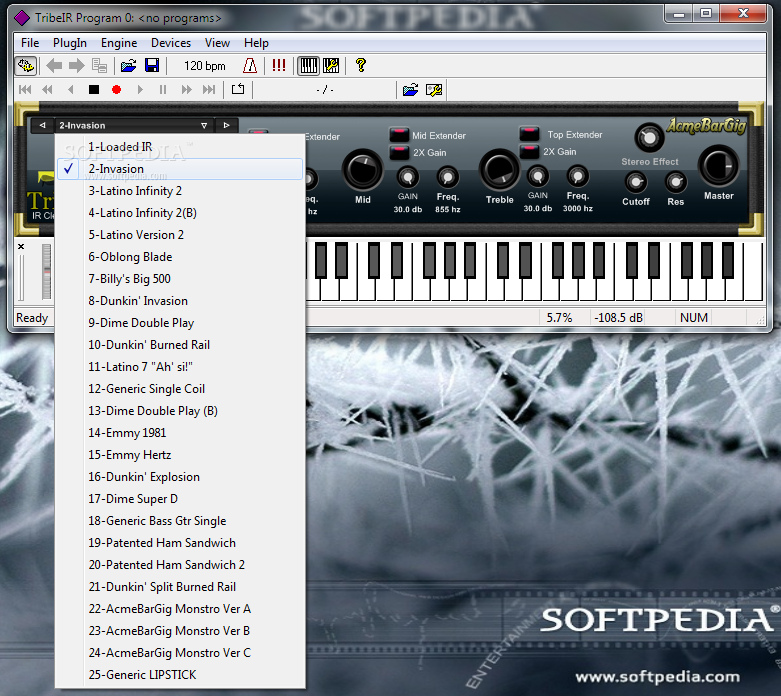Stop playback with the black square
Screen dimensions: 781x696
94,89
